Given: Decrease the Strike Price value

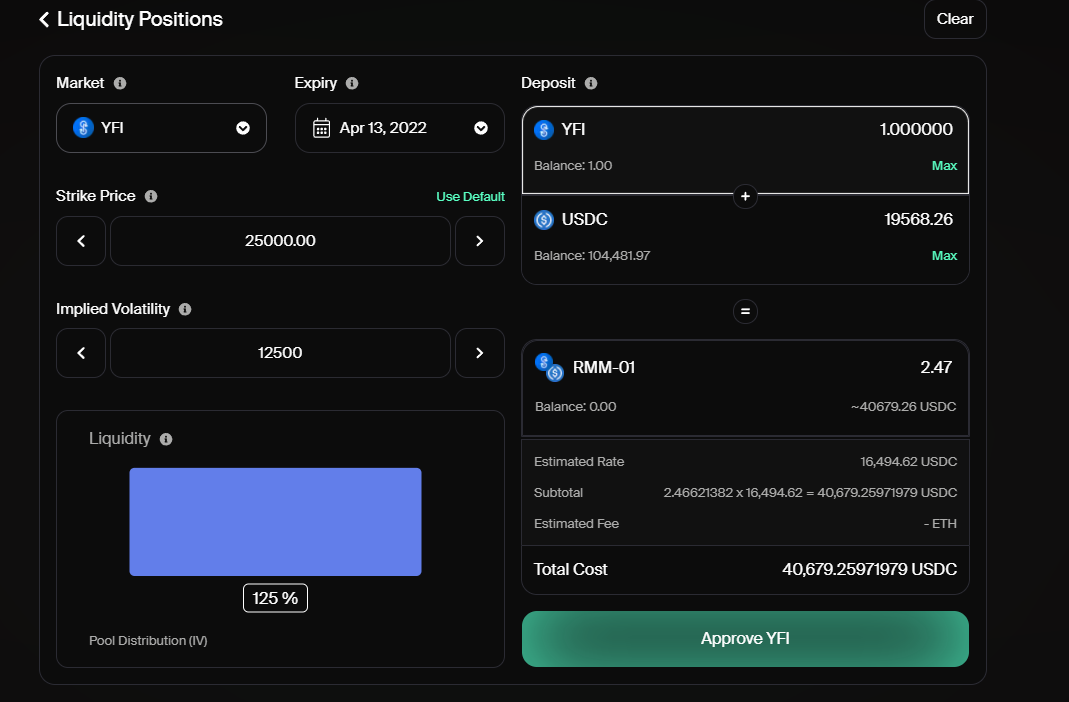Looking at the screenshot, I should point(81,241).
